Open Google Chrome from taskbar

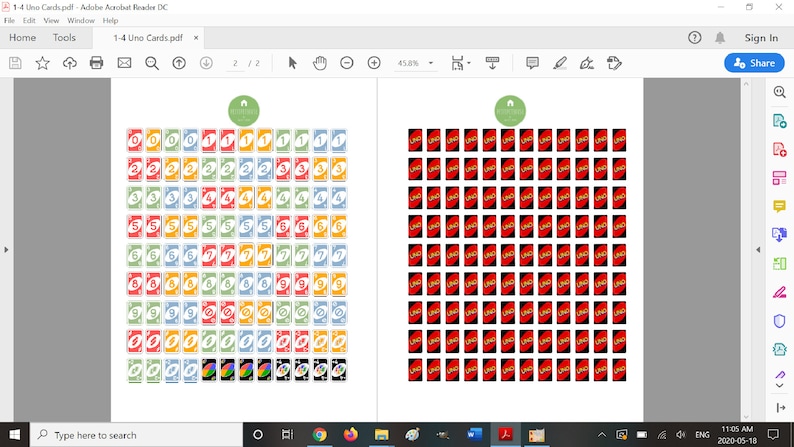(319, 435)
